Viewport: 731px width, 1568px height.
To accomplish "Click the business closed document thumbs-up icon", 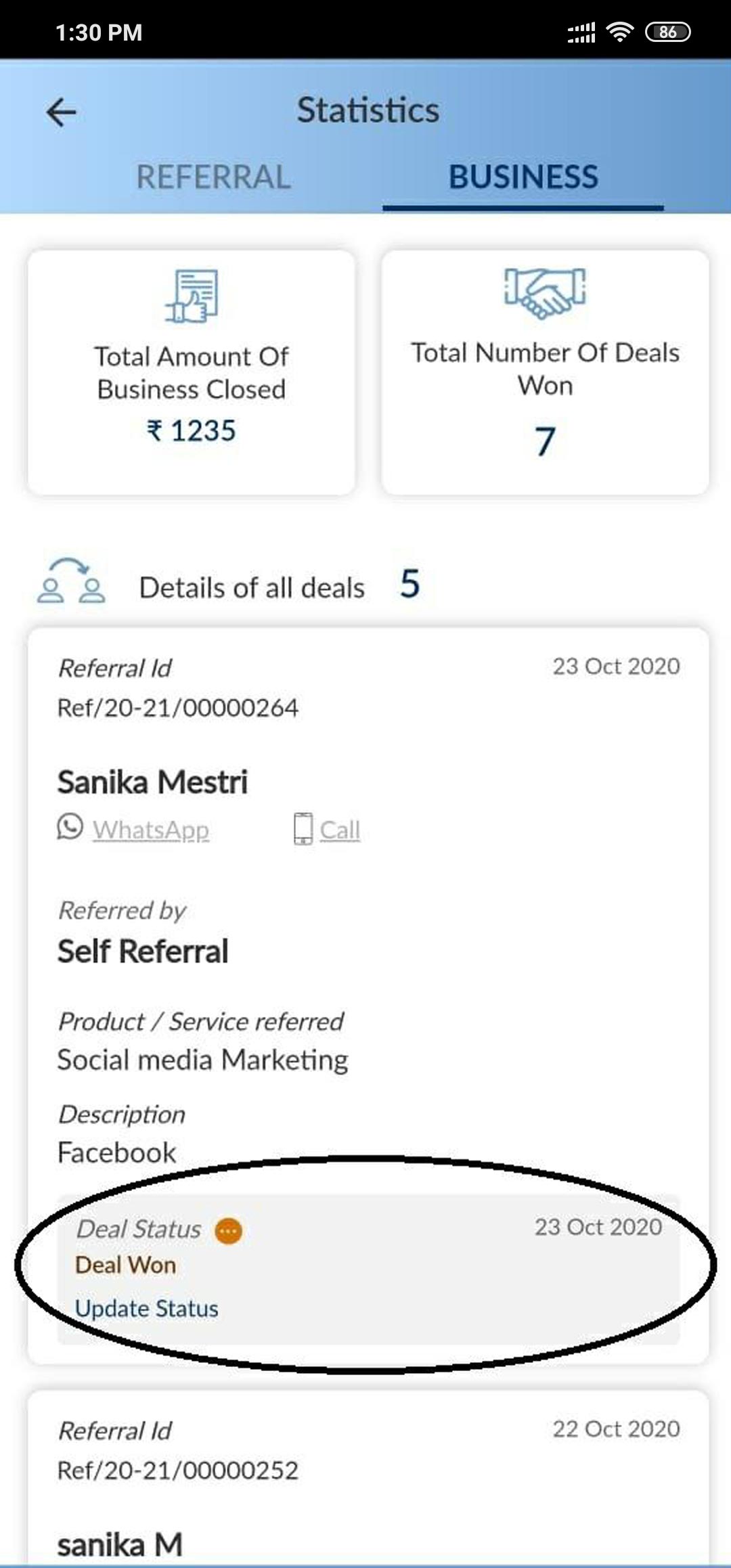I will click(x=192, y=296).
